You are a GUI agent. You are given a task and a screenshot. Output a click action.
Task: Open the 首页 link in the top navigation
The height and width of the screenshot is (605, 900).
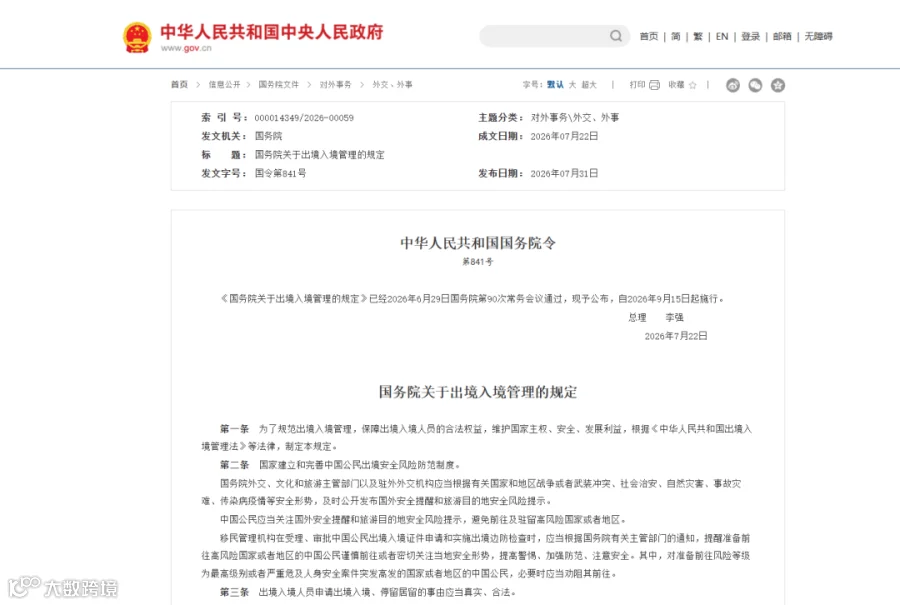(x=649, y=36)
